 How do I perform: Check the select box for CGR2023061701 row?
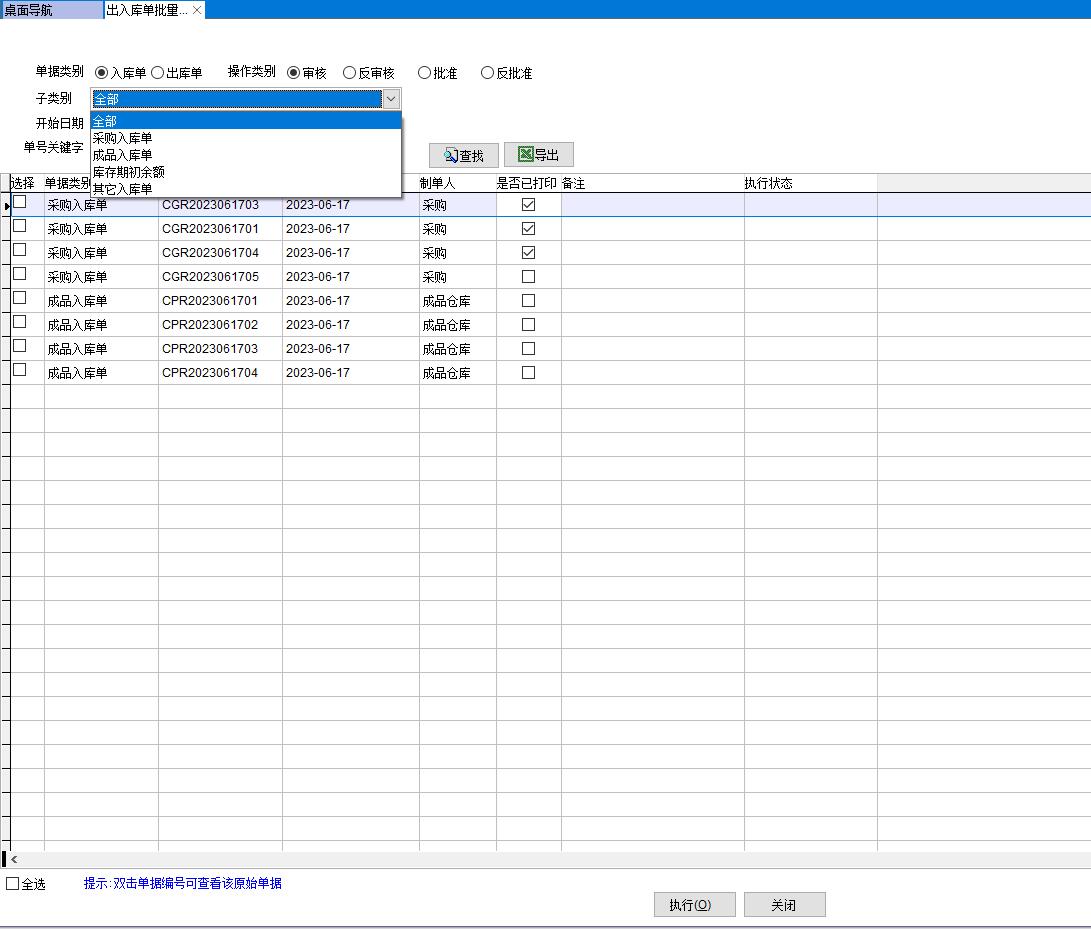[x=19, y=226]
